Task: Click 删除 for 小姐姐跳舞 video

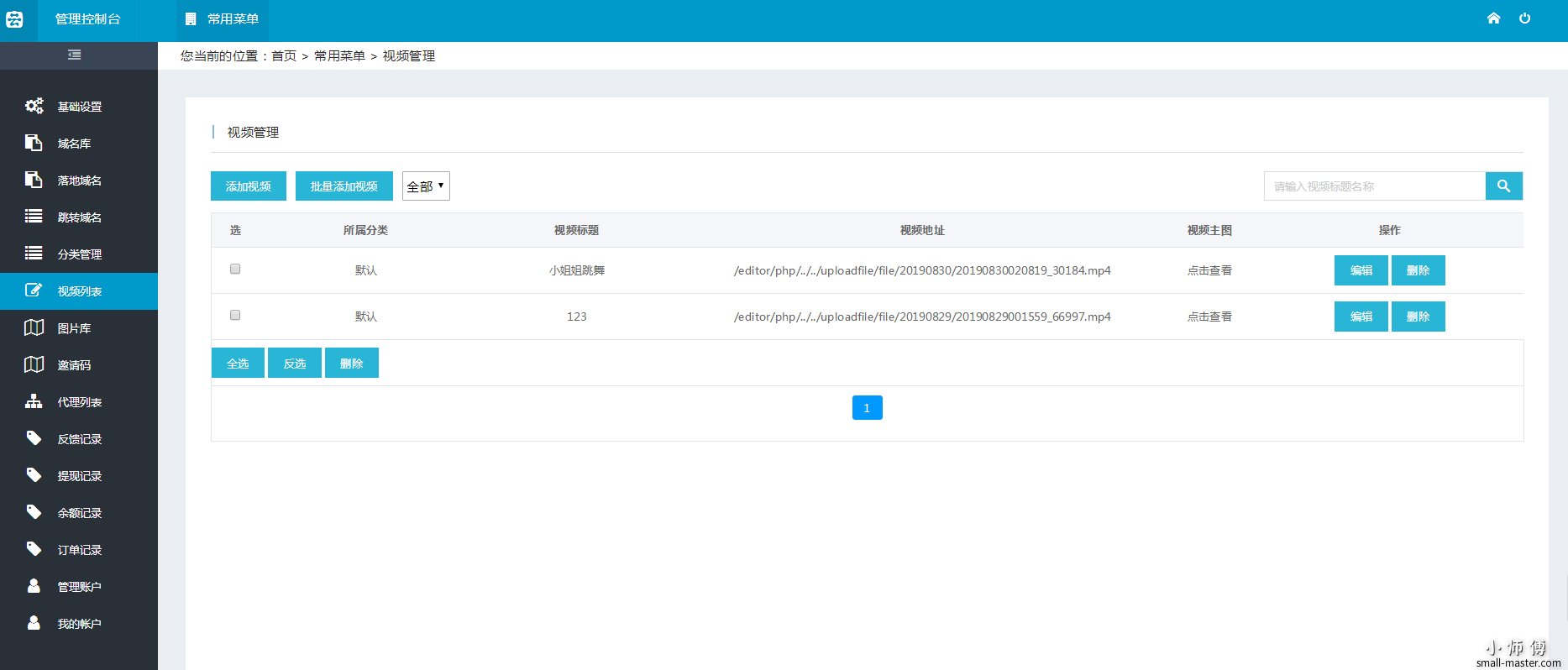Action: point(1419,270)
